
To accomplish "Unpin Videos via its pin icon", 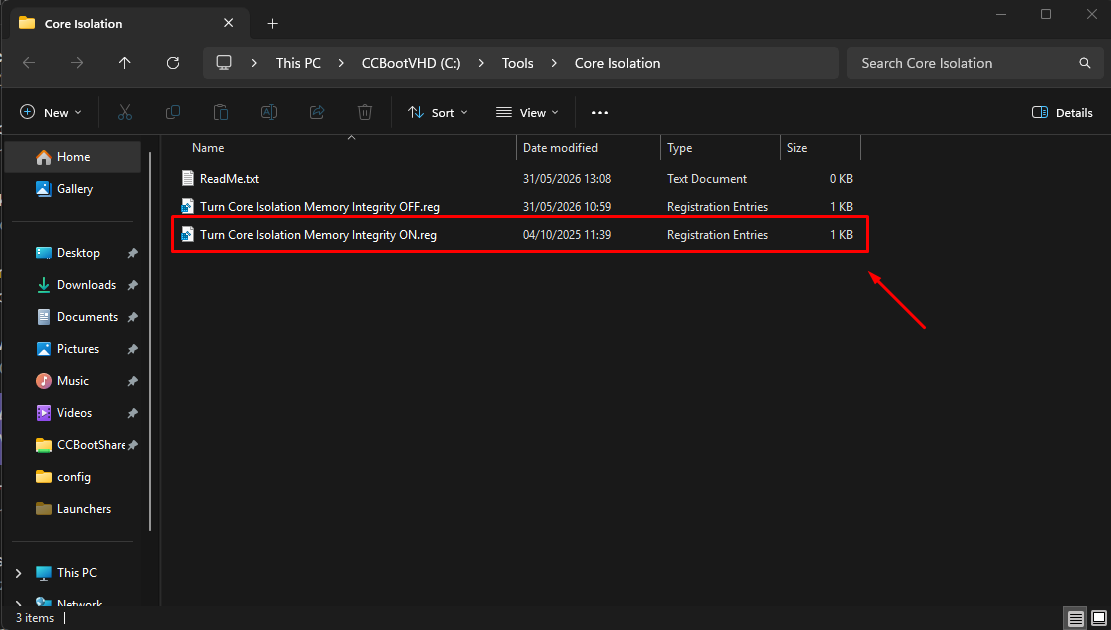I will [132, 413].
